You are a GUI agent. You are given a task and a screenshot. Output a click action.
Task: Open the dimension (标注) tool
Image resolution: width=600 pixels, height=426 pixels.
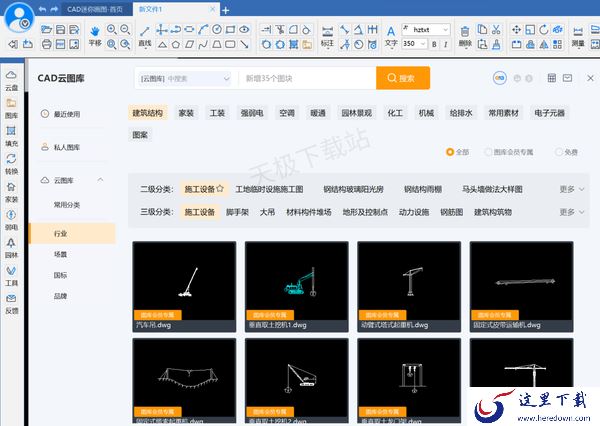[x=327, y=36]
